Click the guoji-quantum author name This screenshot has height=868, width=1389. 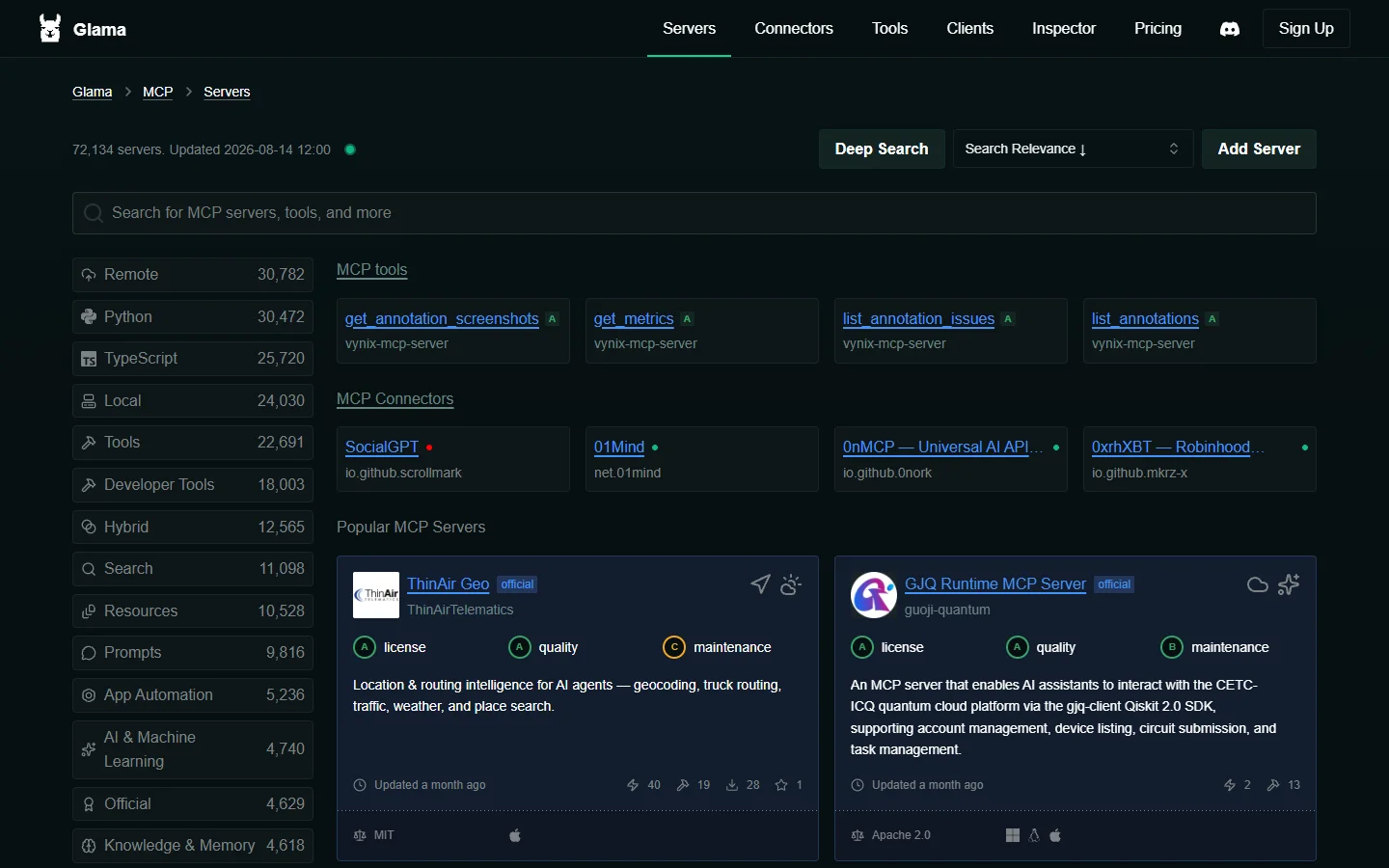pyautogui.click(x=947, y=610)
